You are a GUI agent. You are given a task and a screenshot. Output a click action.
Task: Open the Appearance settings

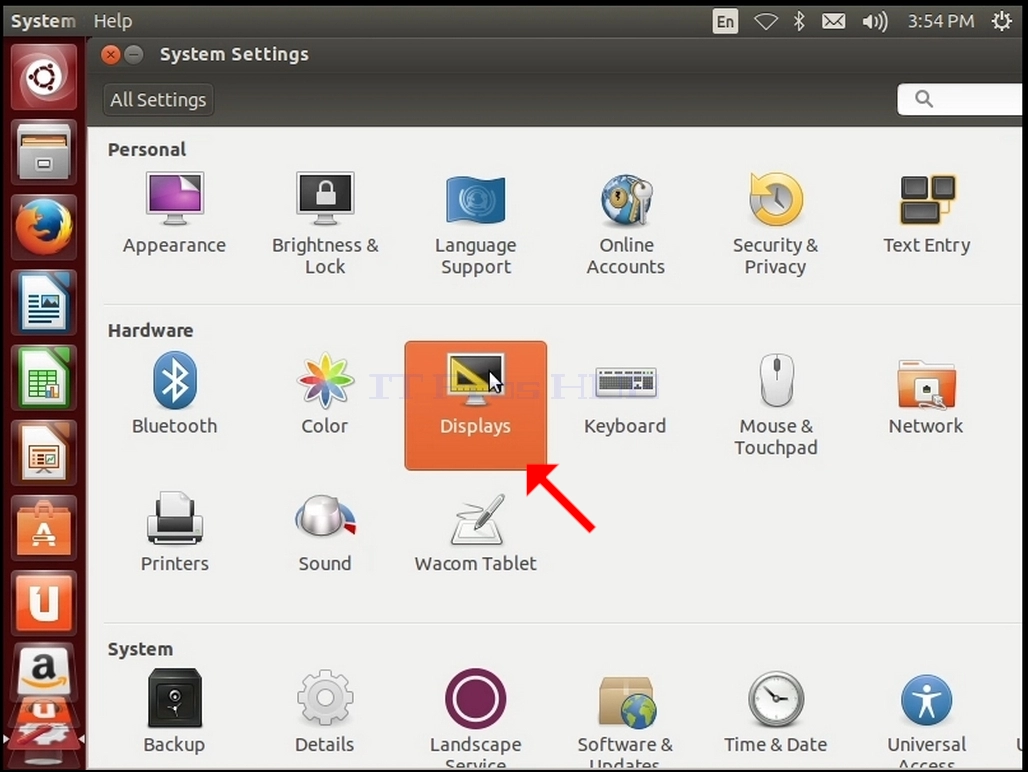coord(174,213)
